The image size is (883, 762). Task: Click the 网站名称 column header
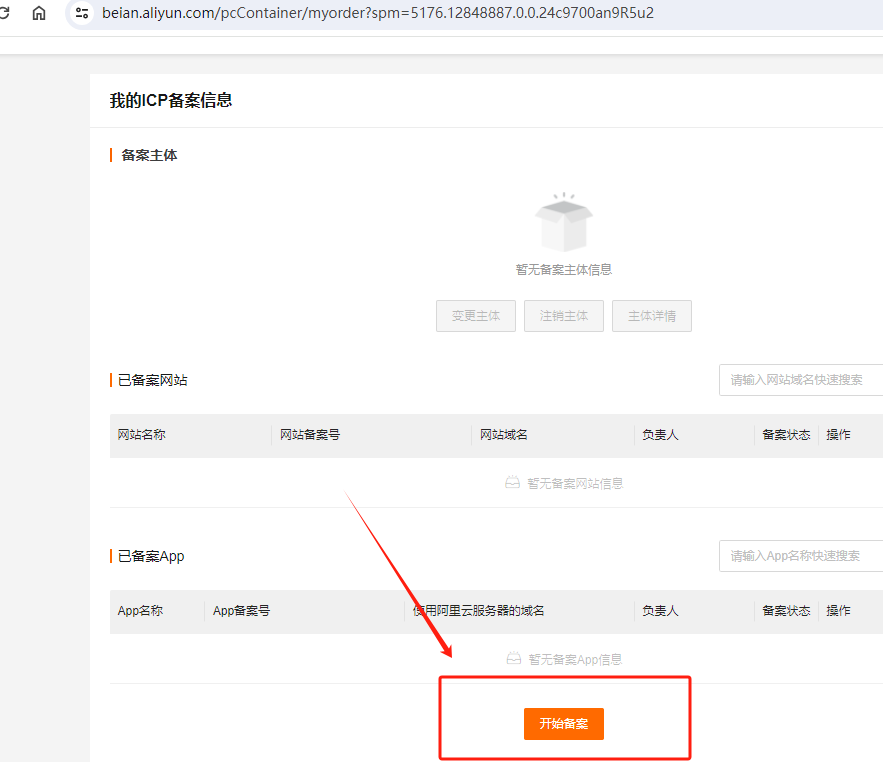pyautogui.click(x=142, y=435)
